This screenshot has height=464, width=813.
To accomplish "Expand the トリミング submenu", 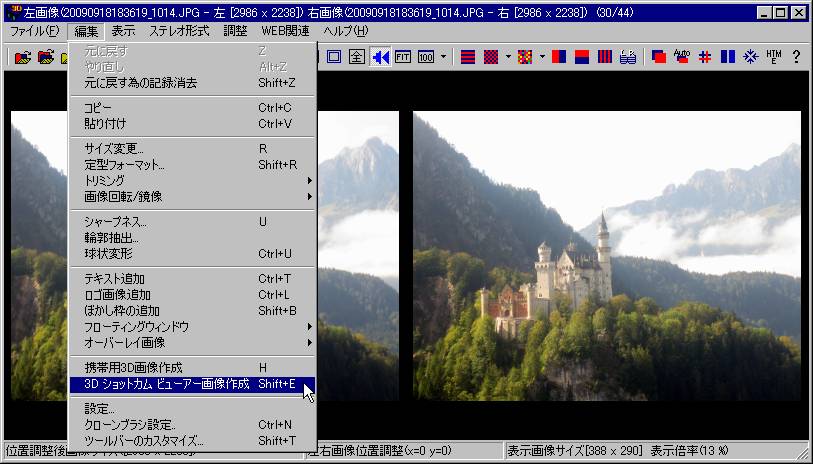I will 193,180.
